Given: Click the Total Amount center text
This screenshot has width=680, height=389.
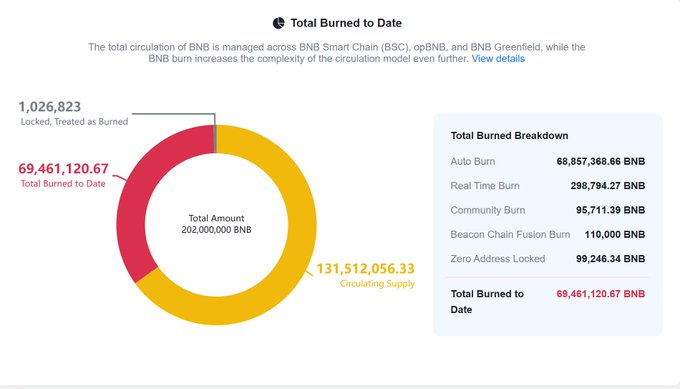Looking at the screenshot, I should coord(216,218).
